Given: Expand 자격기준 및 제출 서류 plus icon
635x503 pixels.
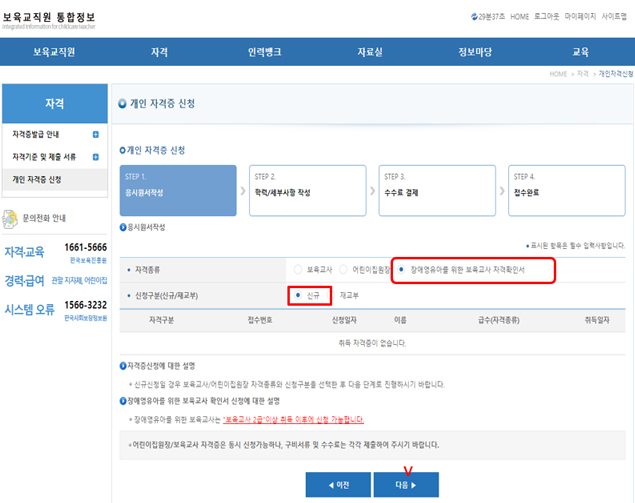Looking at the screenshot, I should coord(96,157).
